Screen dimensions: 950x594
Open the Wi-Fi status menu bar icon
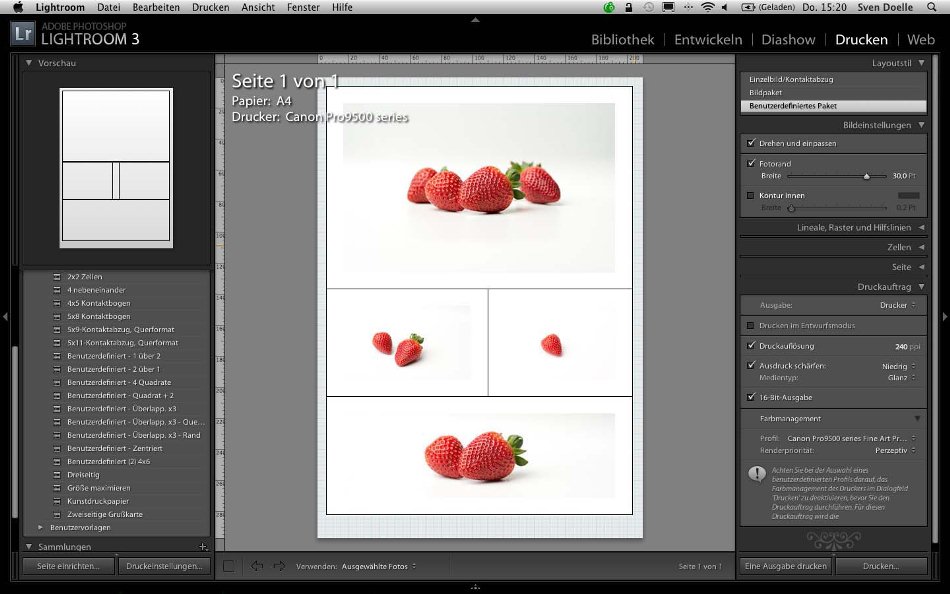(x=708, y=7)
